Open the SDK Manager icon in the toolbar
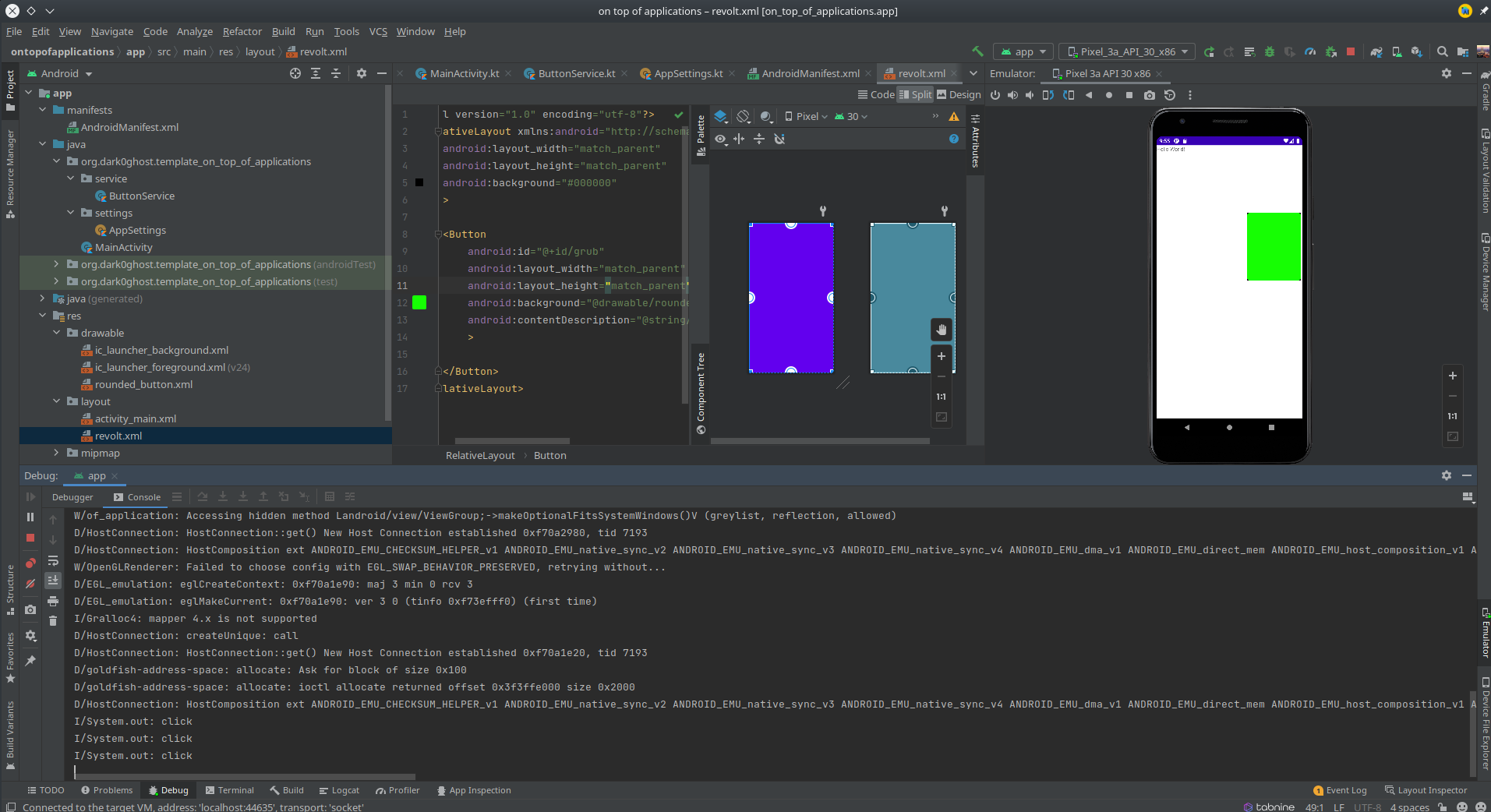This screenshot has height=812, width=1491. pyautogui.click(x=1417, y=51)
